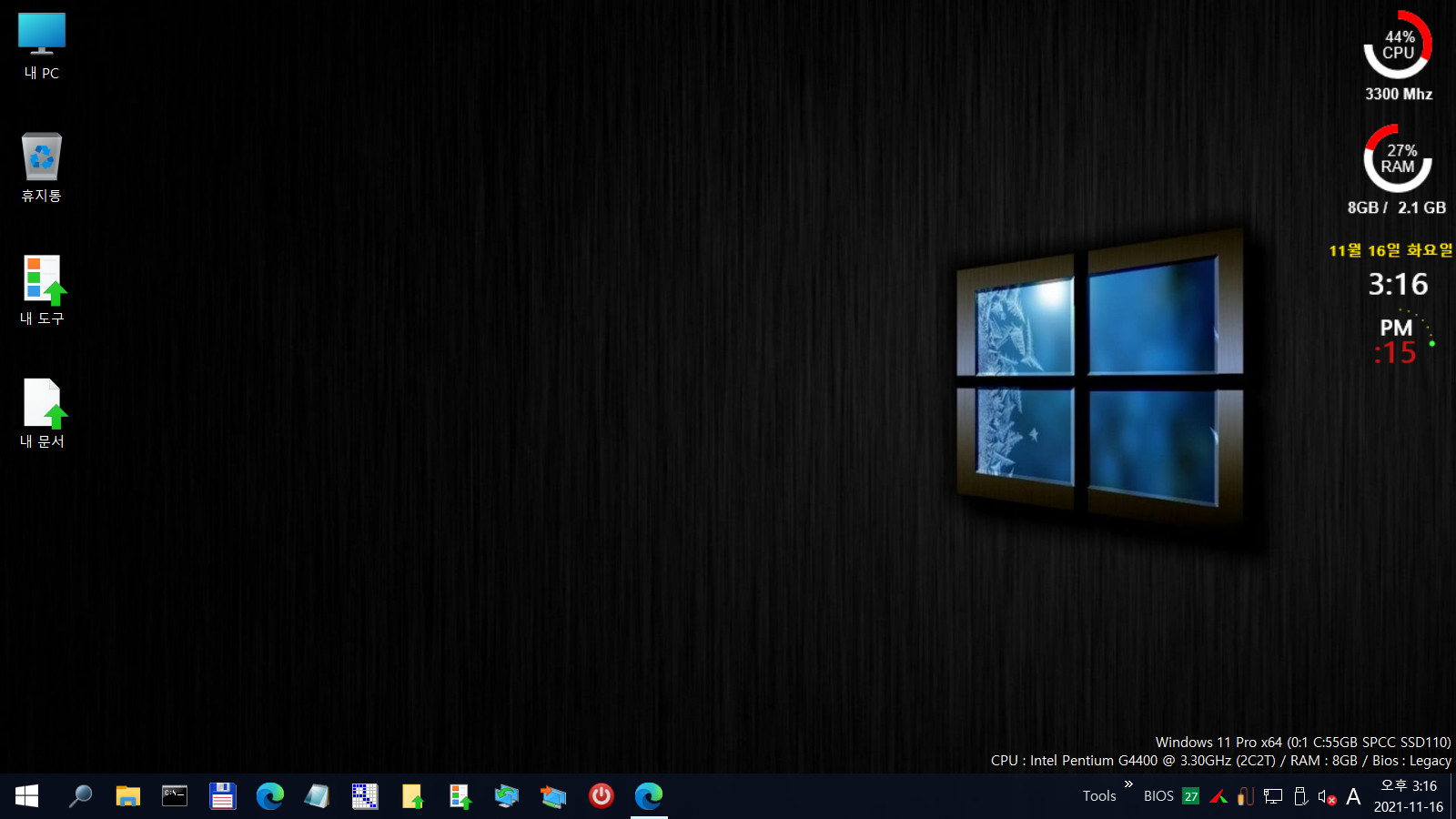Open the 내 도구 desktop shortcut
Viewport: 1456px width, 819px height.
pyautogui.click(x=42, y=290)
